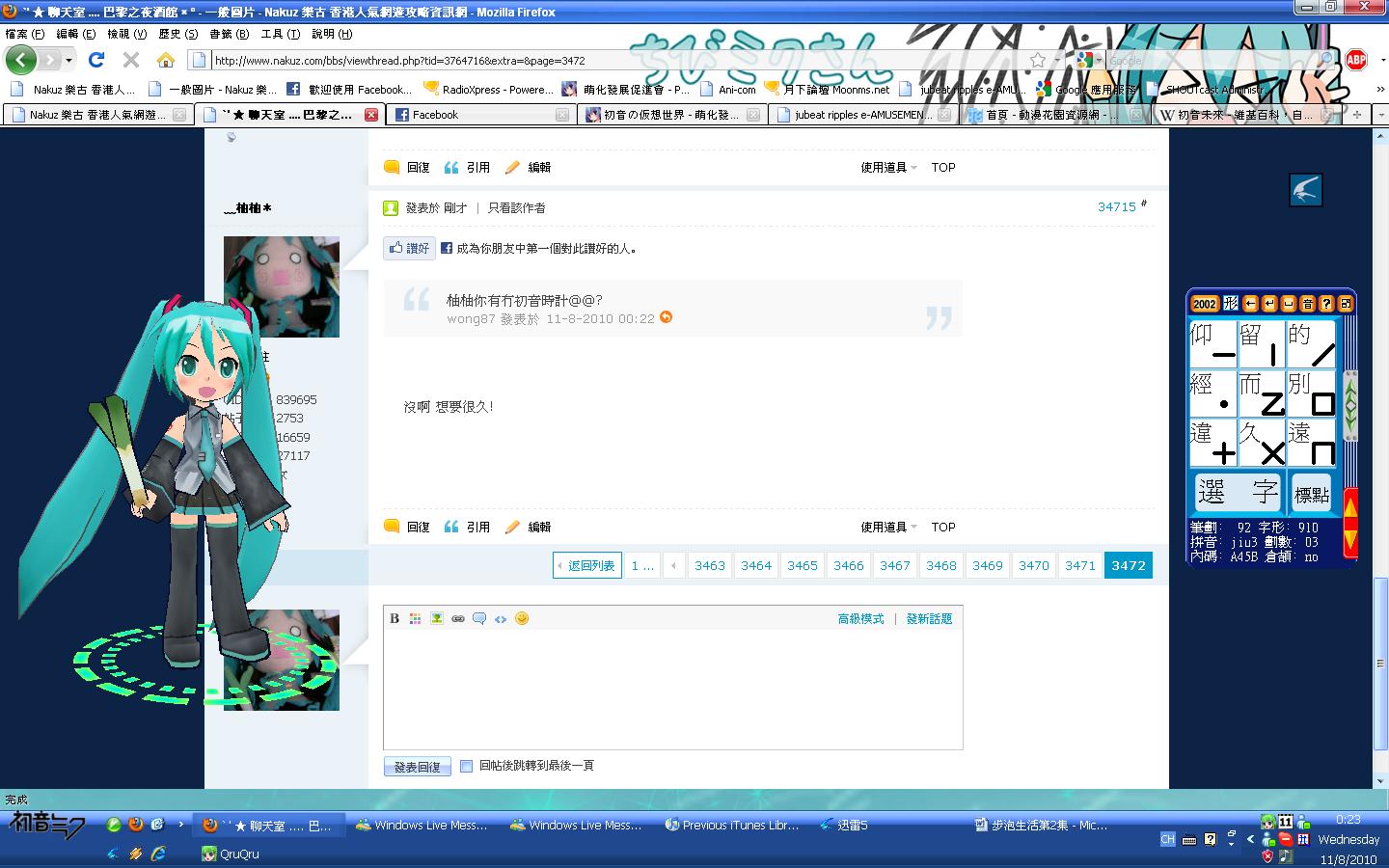Open smiley emoticon picker in editor
Viewport: 1389px width, 868px height.
click(x=522, y=618)
